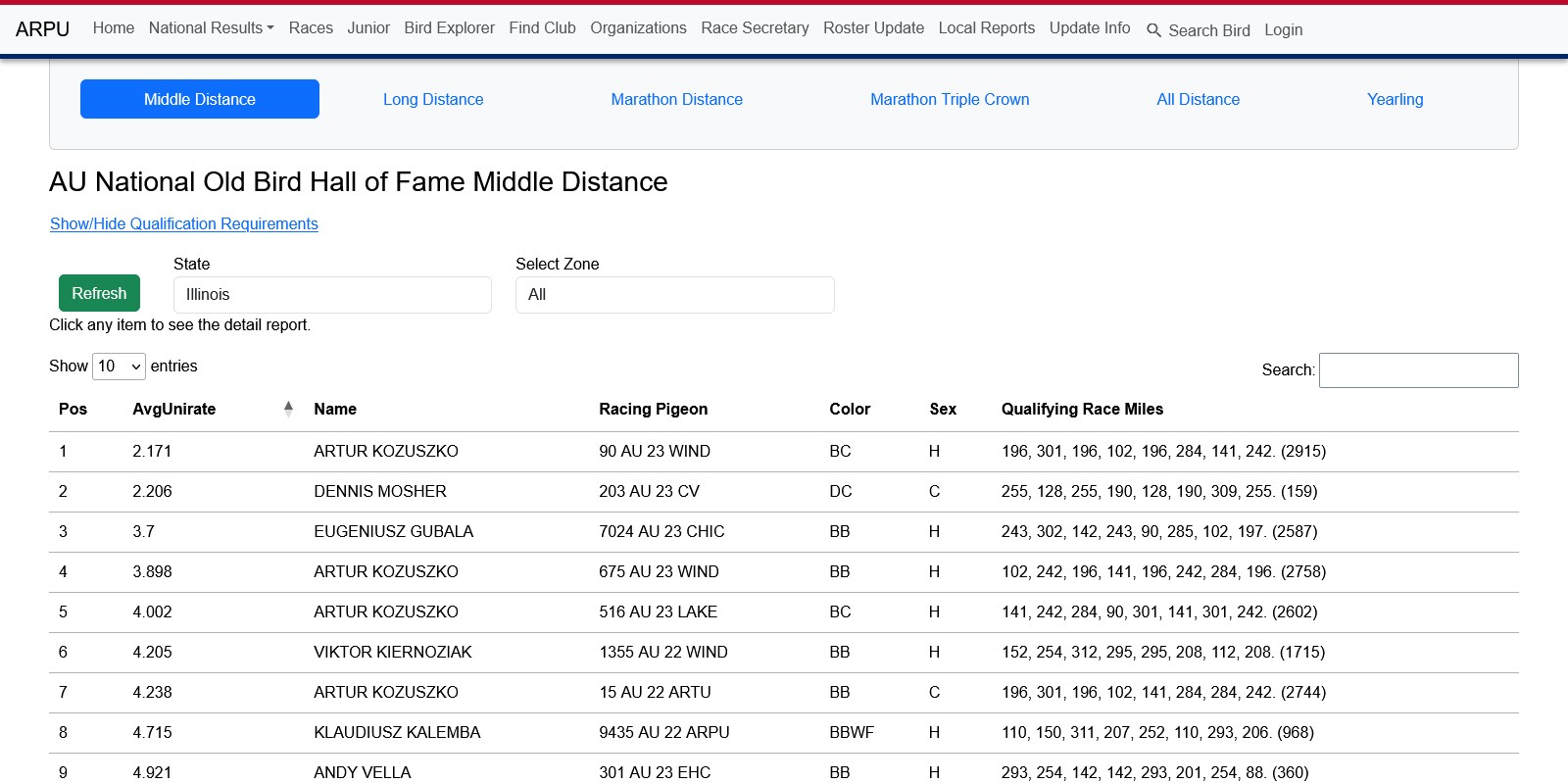This screenshot has width=1568, height=783.
Task: Open the DENNIS MOSHER row detail
Action: (380, 492)
